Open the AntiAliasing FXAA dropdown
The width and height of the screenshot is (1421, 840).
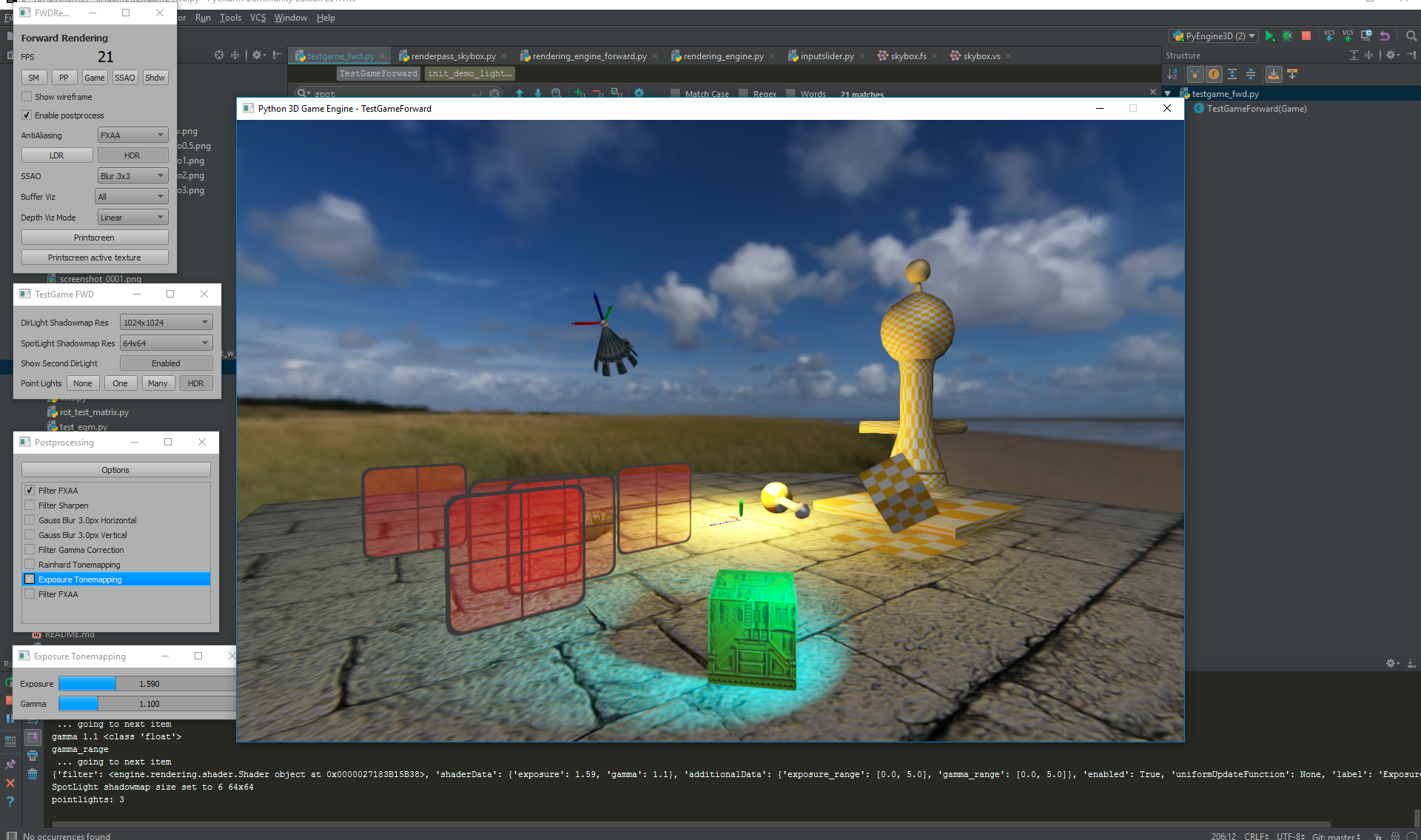pos(132,135)
